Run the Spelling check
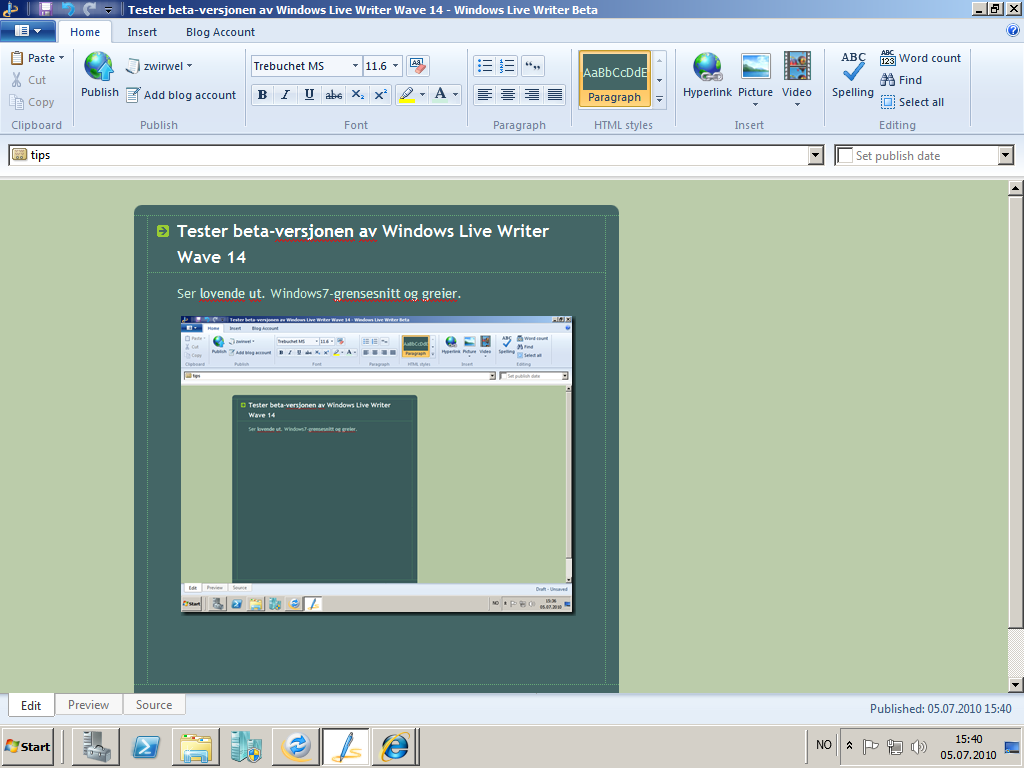The width and height of the screenshot is (1024, 768). pos(853,76)
